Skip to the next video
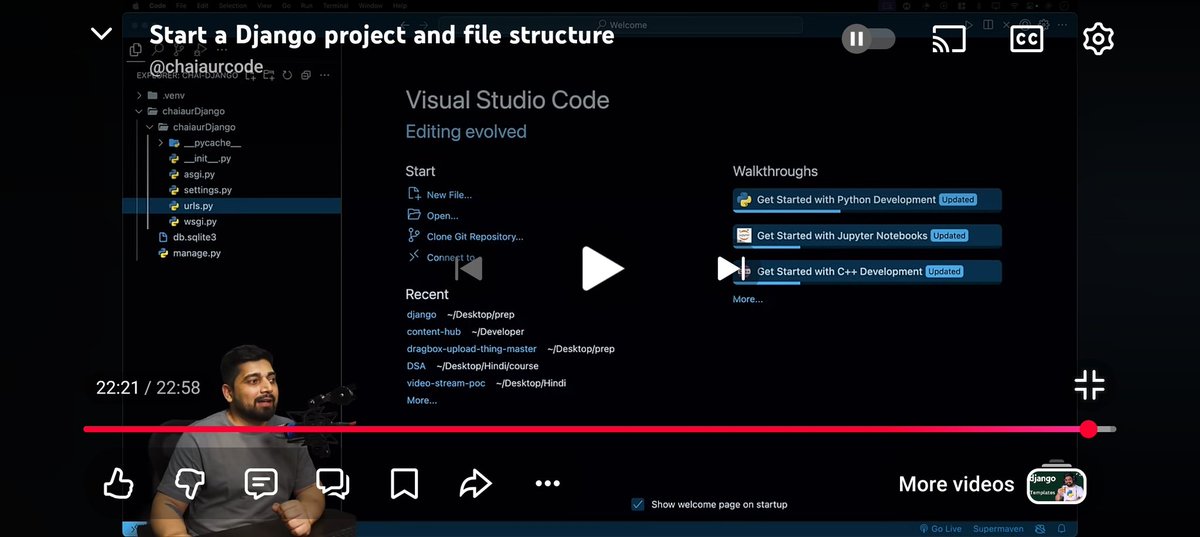1200x537 pixels. [731, 268]
